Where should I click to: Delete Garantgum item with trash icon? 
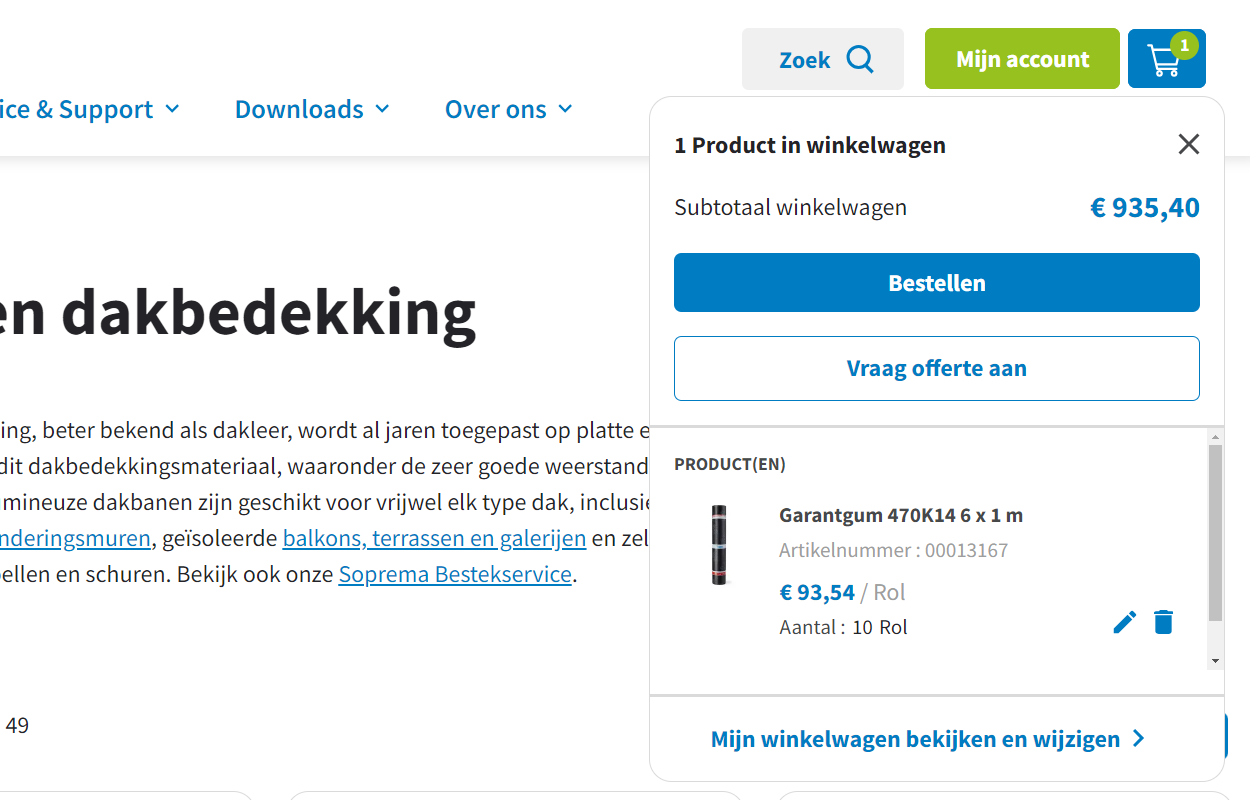[x=1163, y=622]
